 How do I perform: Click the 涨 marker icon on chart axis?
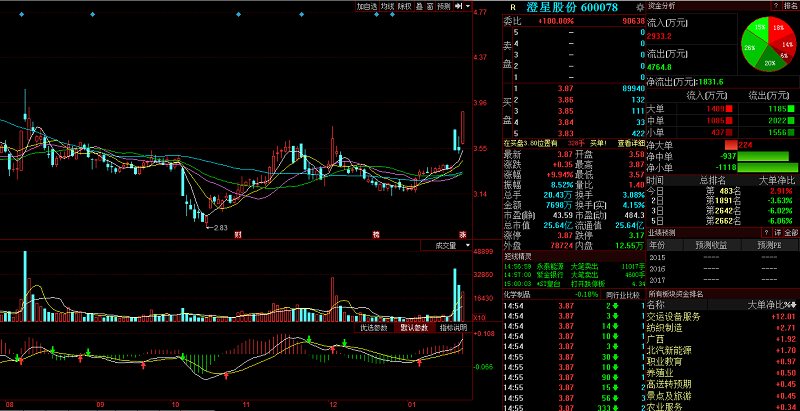(x=463, y=234)
